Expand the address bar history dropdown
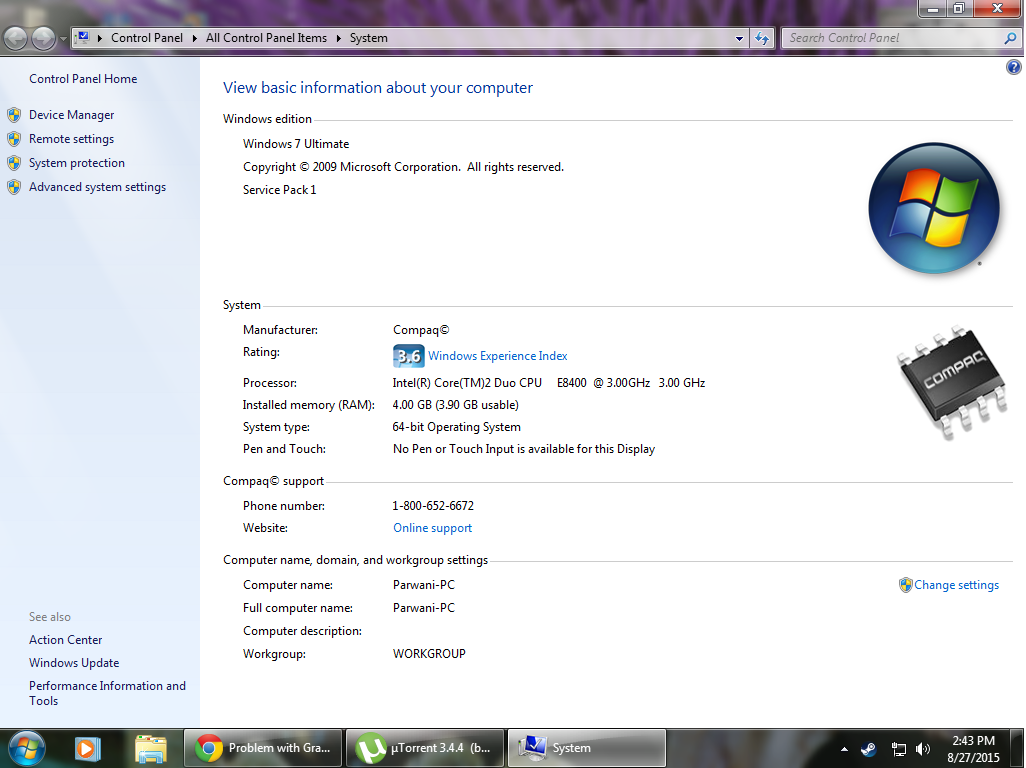Image resolution: width=1026 pixels, height=768 pixels. pyautogui.click(x=739, y=39)
